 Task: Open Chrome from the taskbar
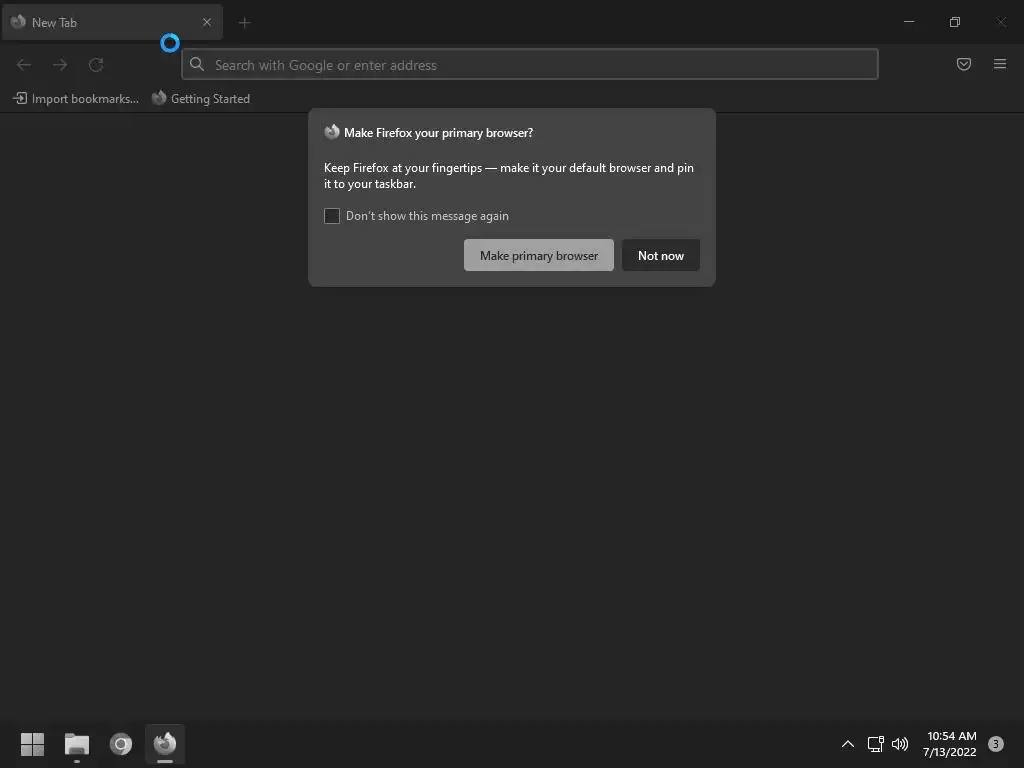121,744
